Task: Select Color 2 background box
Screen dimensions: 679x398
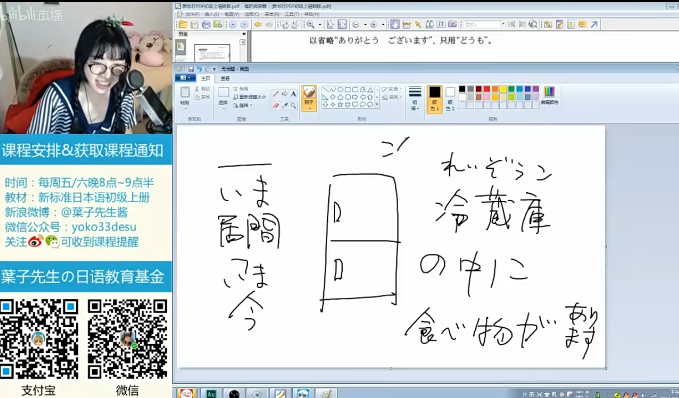Action: click(450, 99)
